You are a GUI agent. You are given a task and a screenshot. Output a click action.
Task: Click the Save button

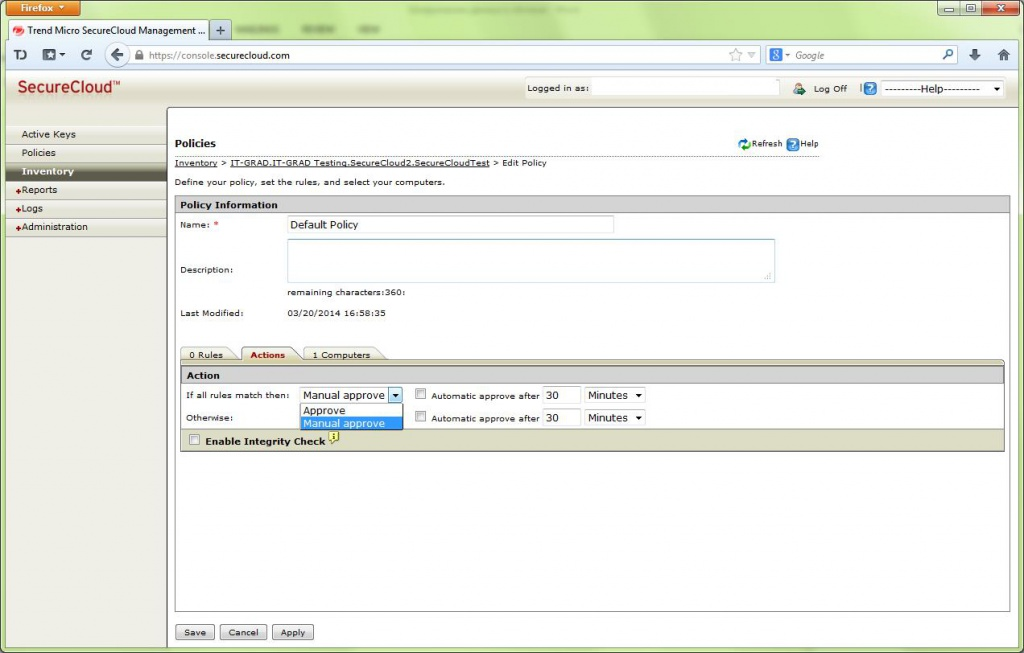click(195, 632)
